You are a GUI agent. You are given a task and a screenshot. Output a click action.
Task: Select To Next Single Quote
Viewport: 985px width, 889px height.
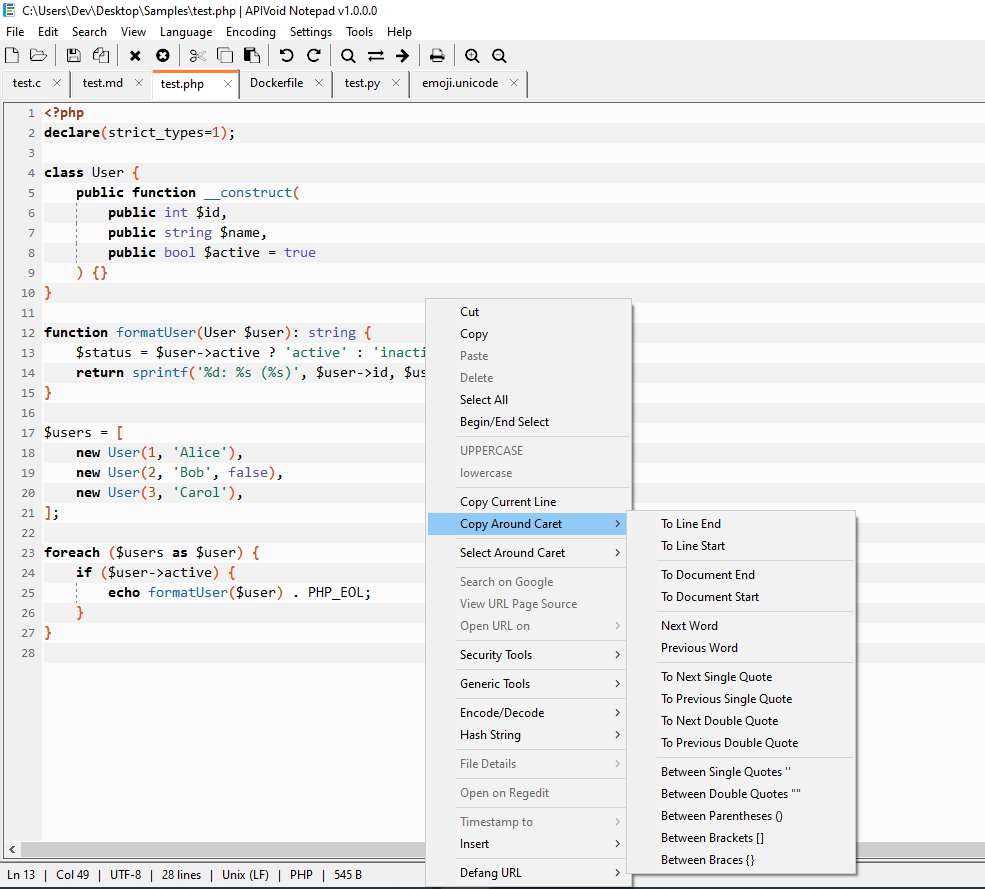tap(741, 677)
